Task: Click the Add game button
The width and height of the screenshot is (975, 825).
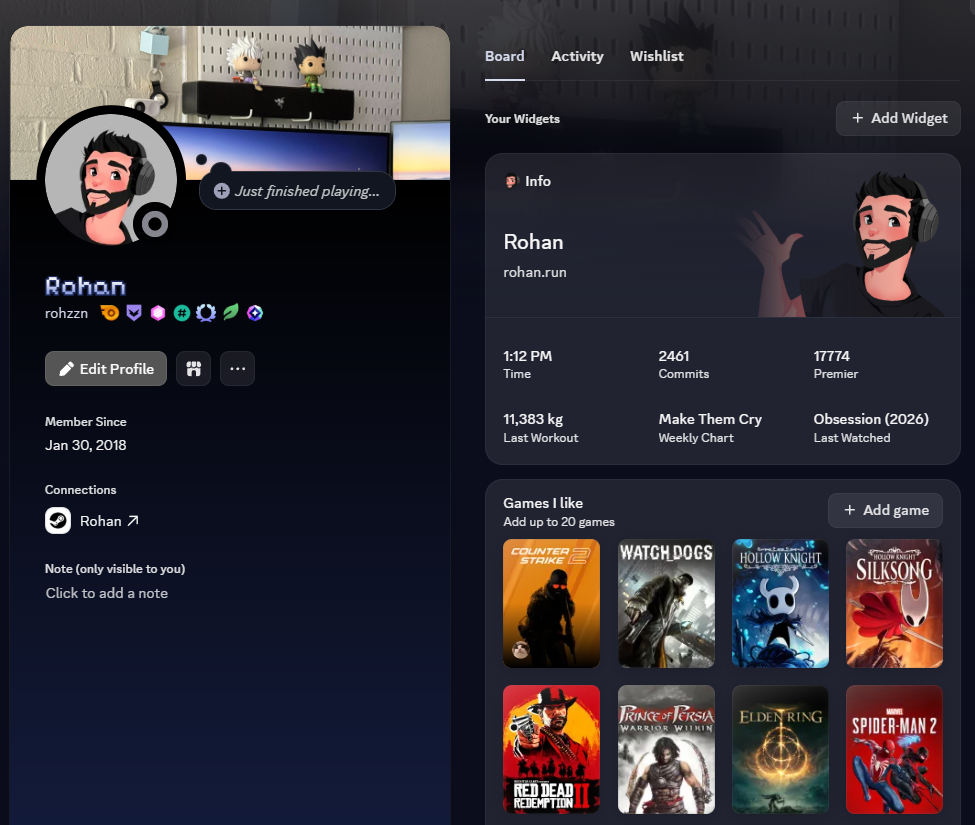Action: [885, 510]
